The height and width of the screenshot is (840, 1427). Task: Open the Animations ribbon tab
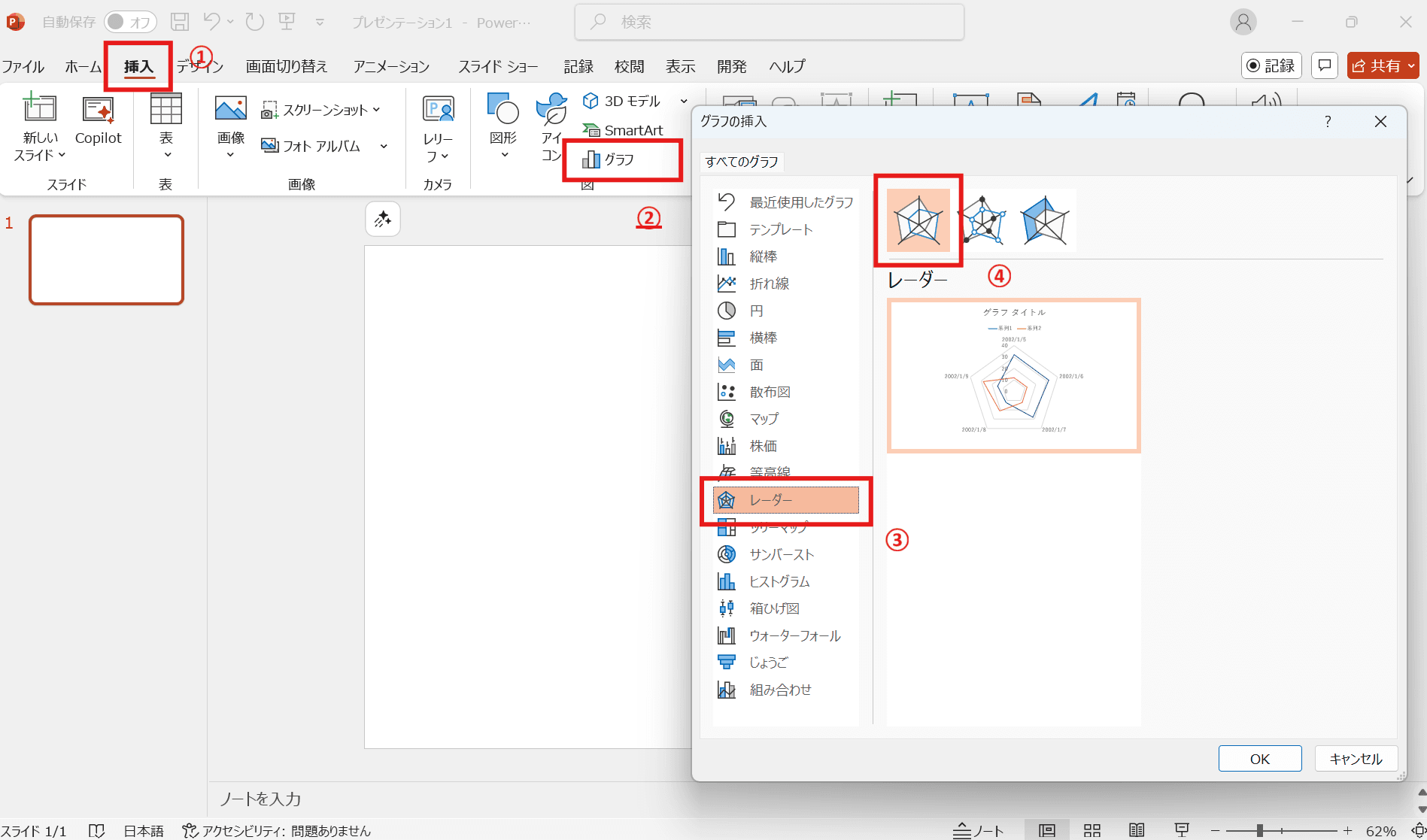pos(391,67)
